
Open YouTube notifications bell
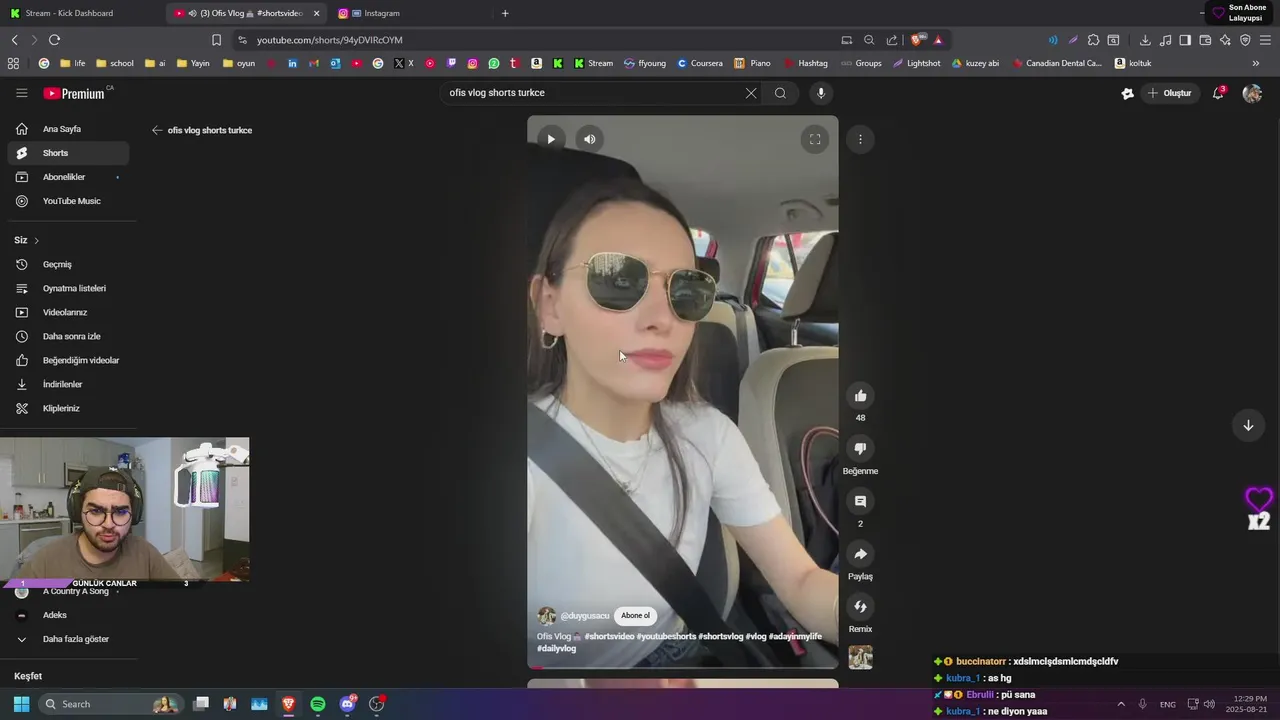(1219, 93)
